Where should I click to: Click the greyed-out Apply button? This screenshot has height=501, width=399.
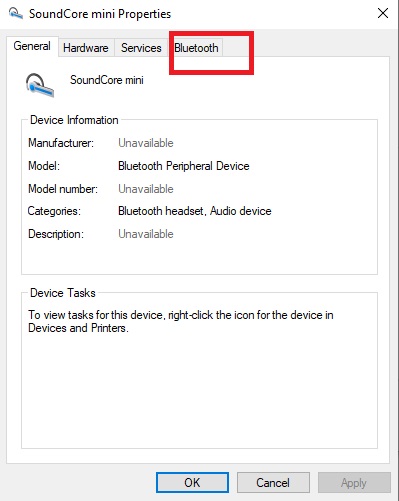tap(354, 482)
